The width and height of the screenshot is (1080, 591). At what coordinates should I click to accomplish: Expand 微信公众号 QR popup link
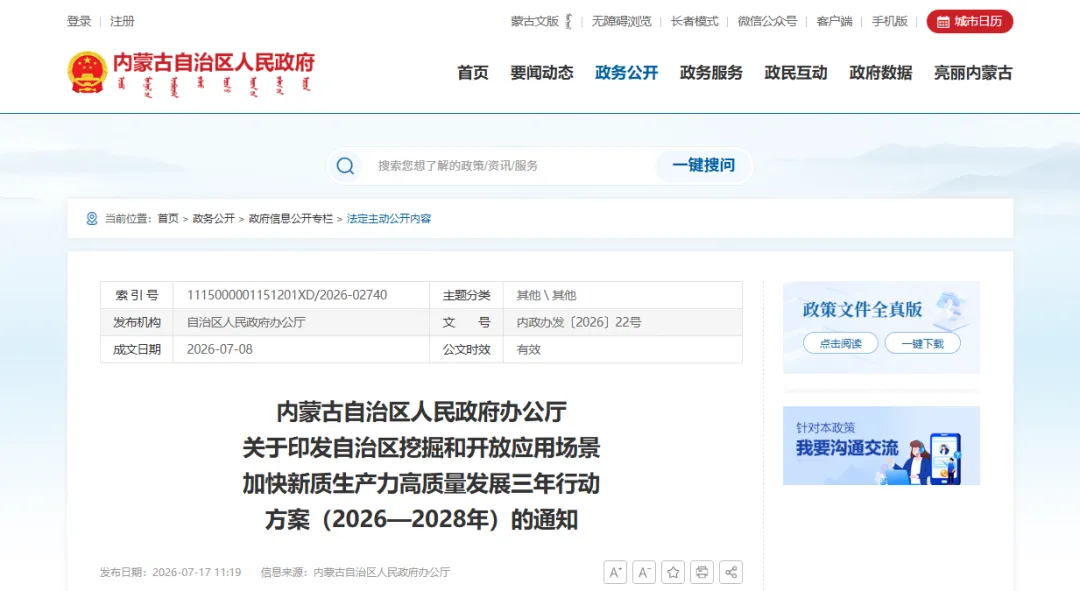pyautogui.click(x=767, y=21)
